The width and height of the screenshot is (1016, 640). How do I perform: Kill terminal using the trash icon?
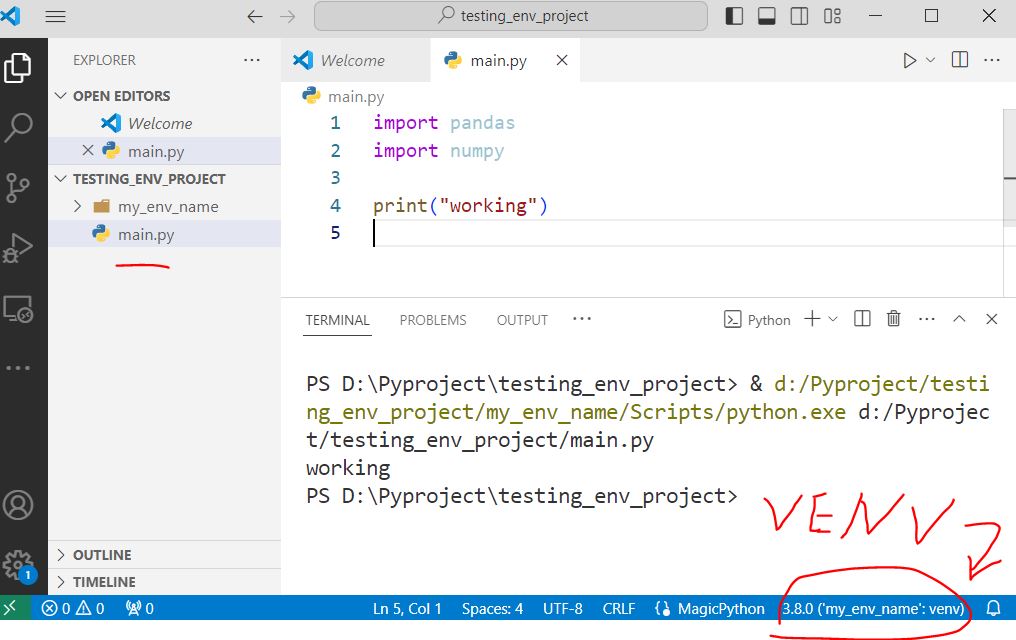coord(893,319)
